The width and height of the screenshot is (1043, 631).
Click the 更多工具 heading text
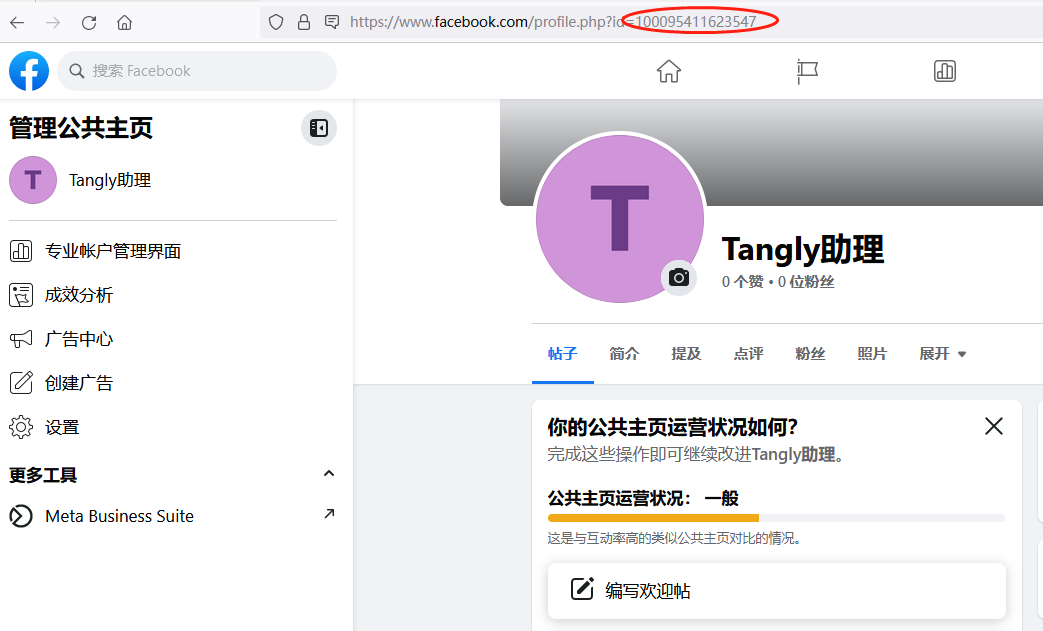43,475
